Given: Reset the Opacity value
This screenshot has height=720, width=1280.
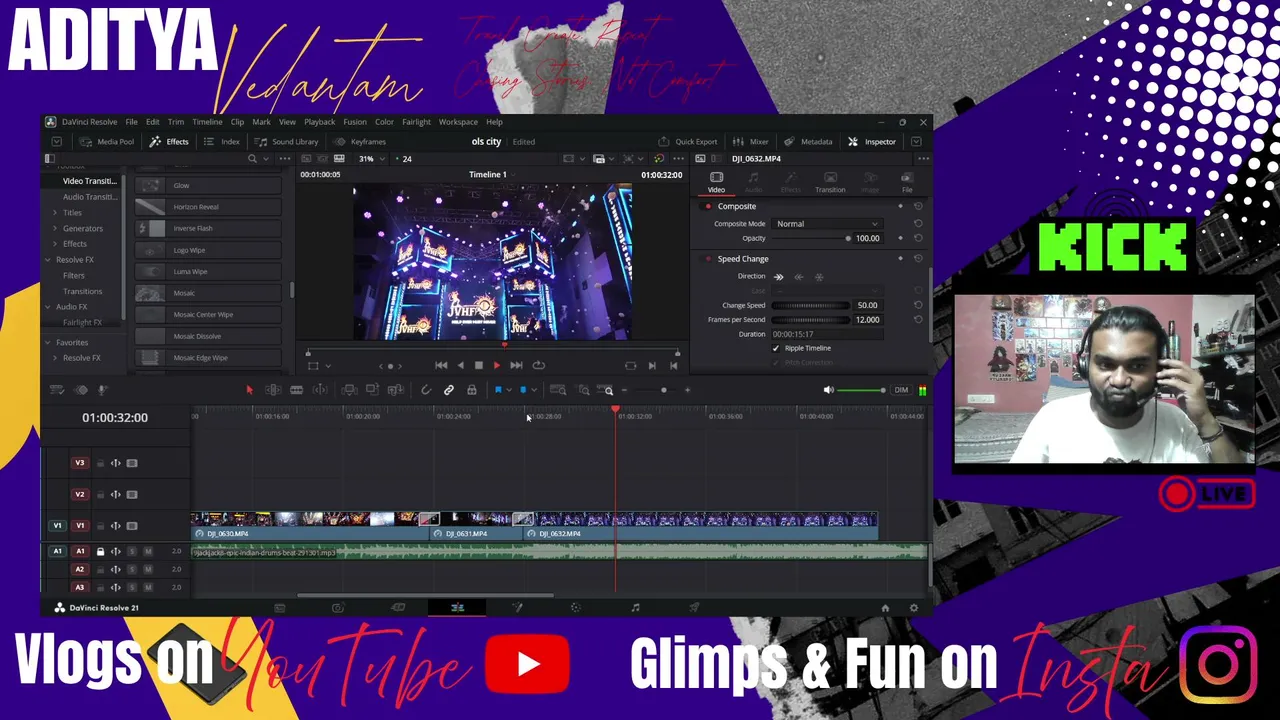Looking at the screenshot, I should pyautogui.click(x=918, y=238).
